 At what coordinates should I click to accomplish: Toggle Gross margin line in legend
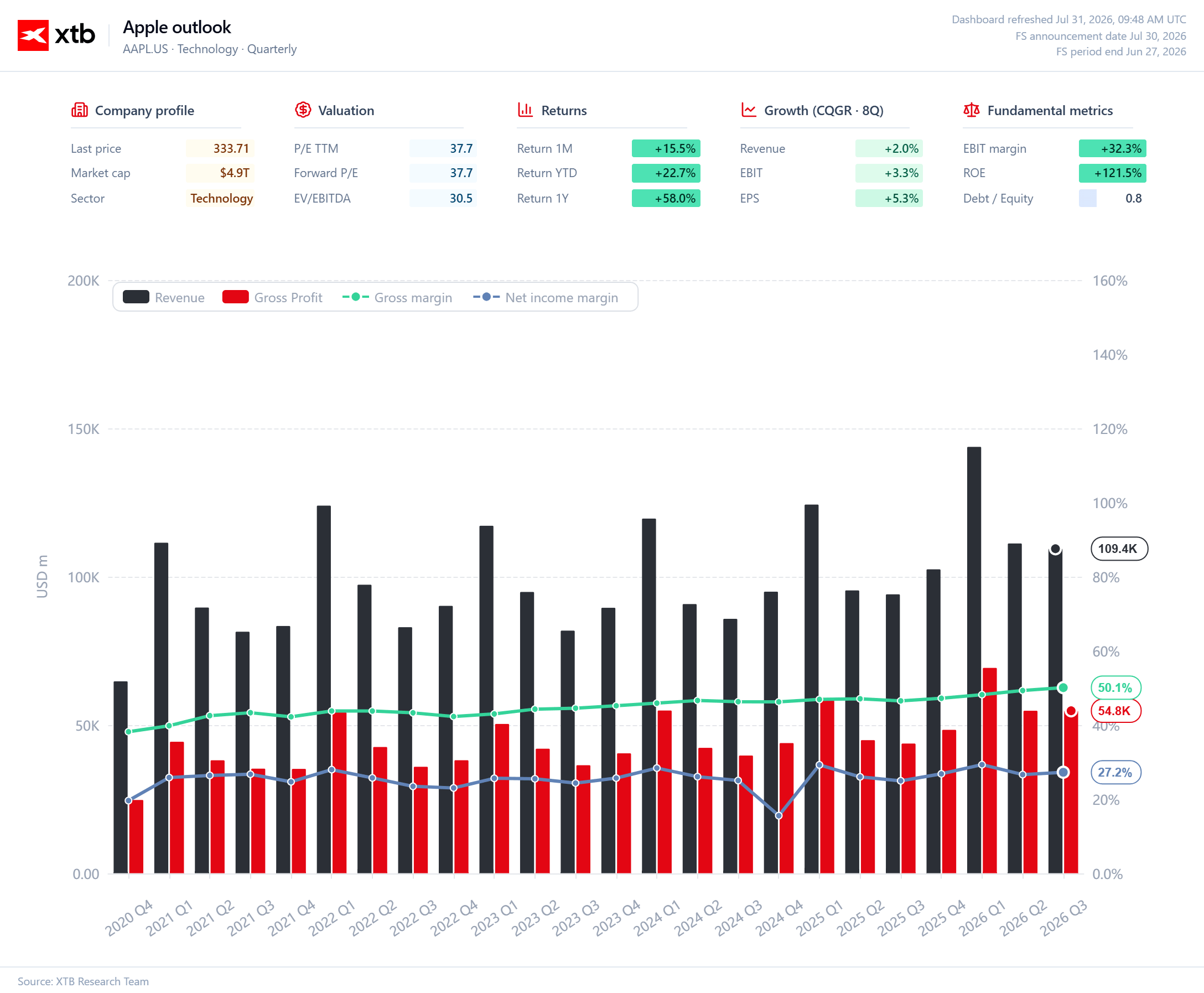point(397,297)
